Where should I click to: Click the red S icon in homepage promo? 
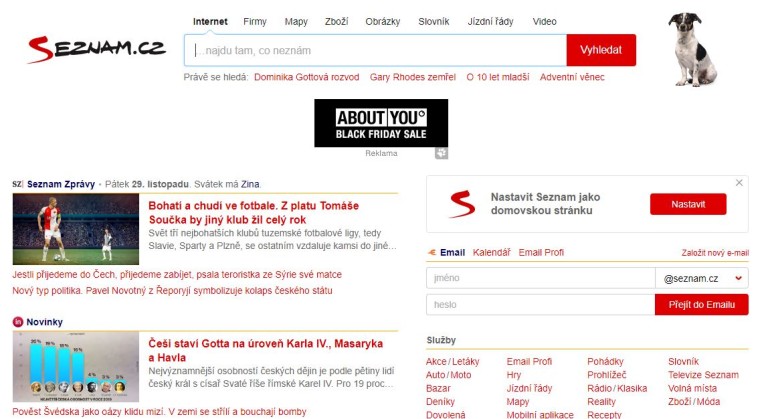click(462, 204)
